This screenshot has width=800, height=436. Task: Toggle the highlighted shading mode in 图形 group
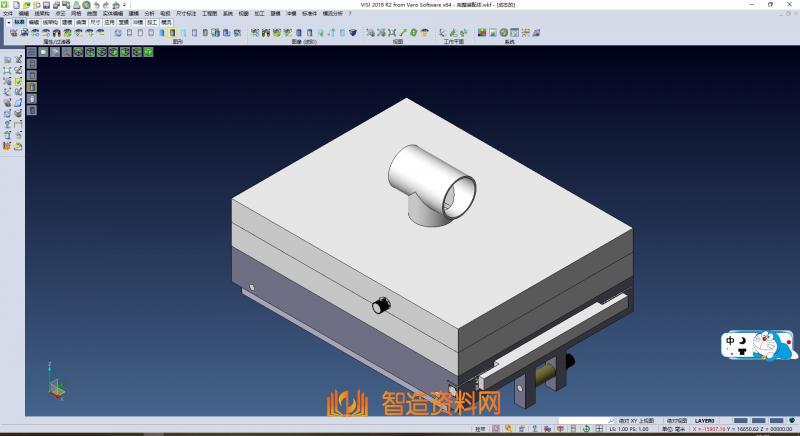172,33
